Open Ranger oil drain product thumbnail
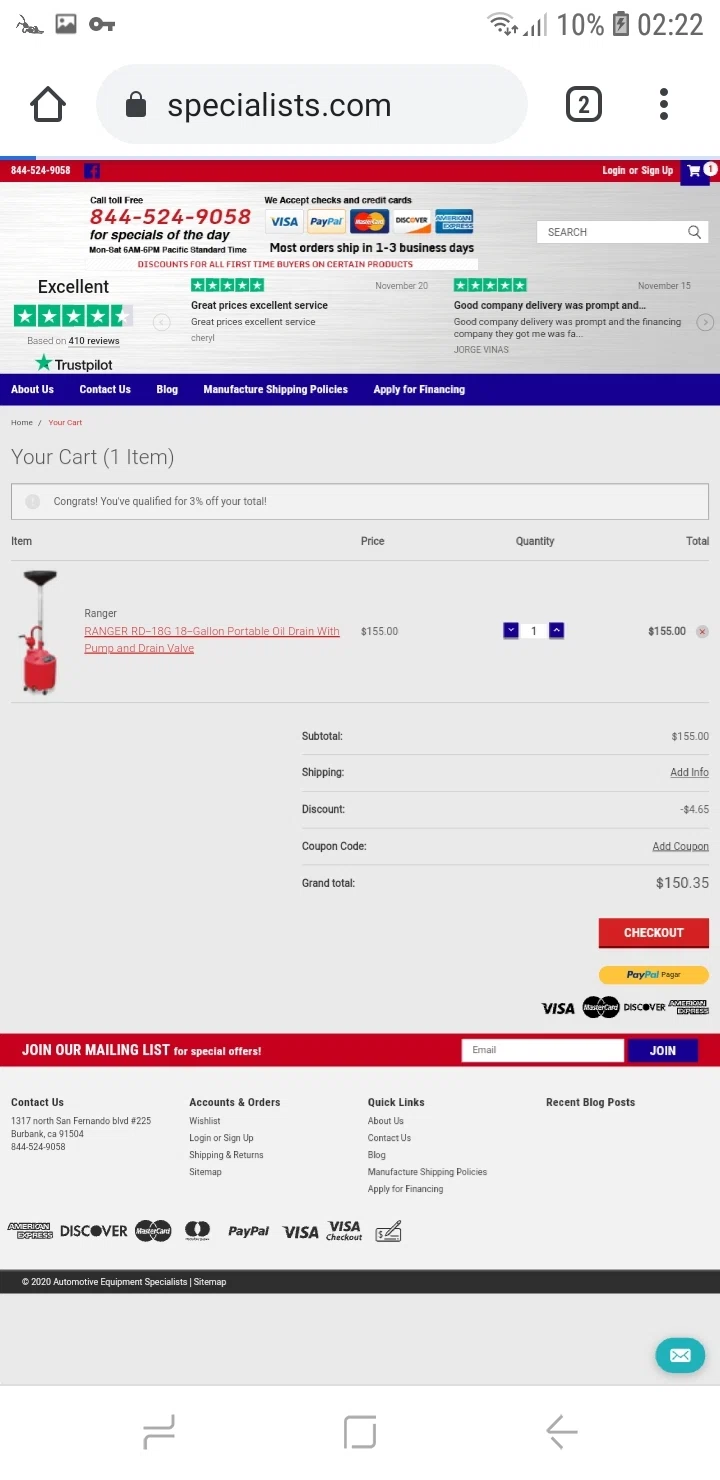Viewport: 720px width, 1480px height. (x=39, y=631)
